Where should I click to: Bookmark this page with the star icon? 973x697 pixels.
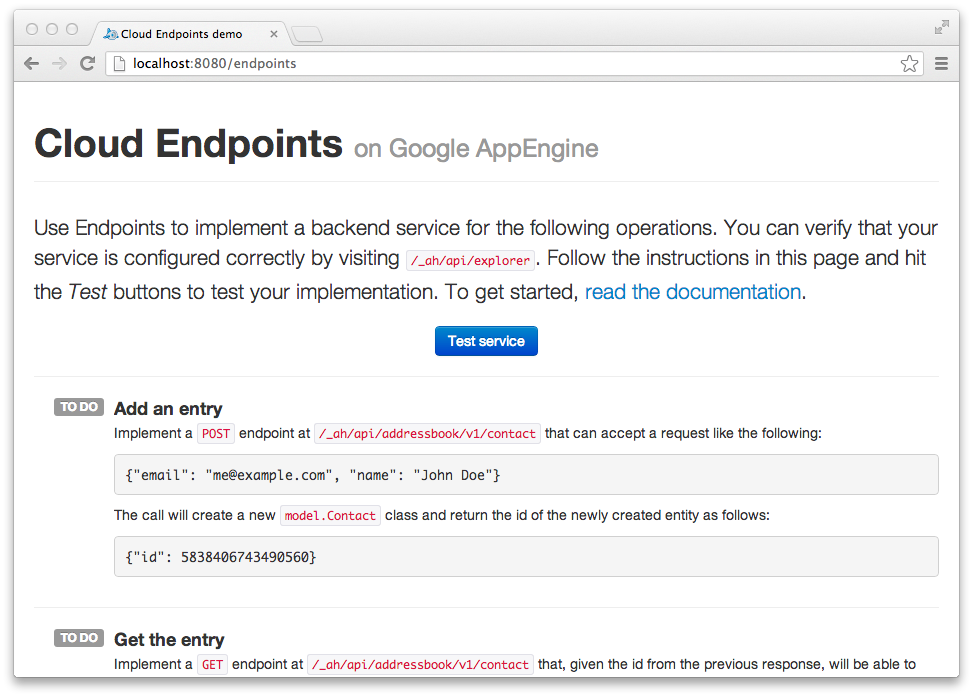coord(909,63)
